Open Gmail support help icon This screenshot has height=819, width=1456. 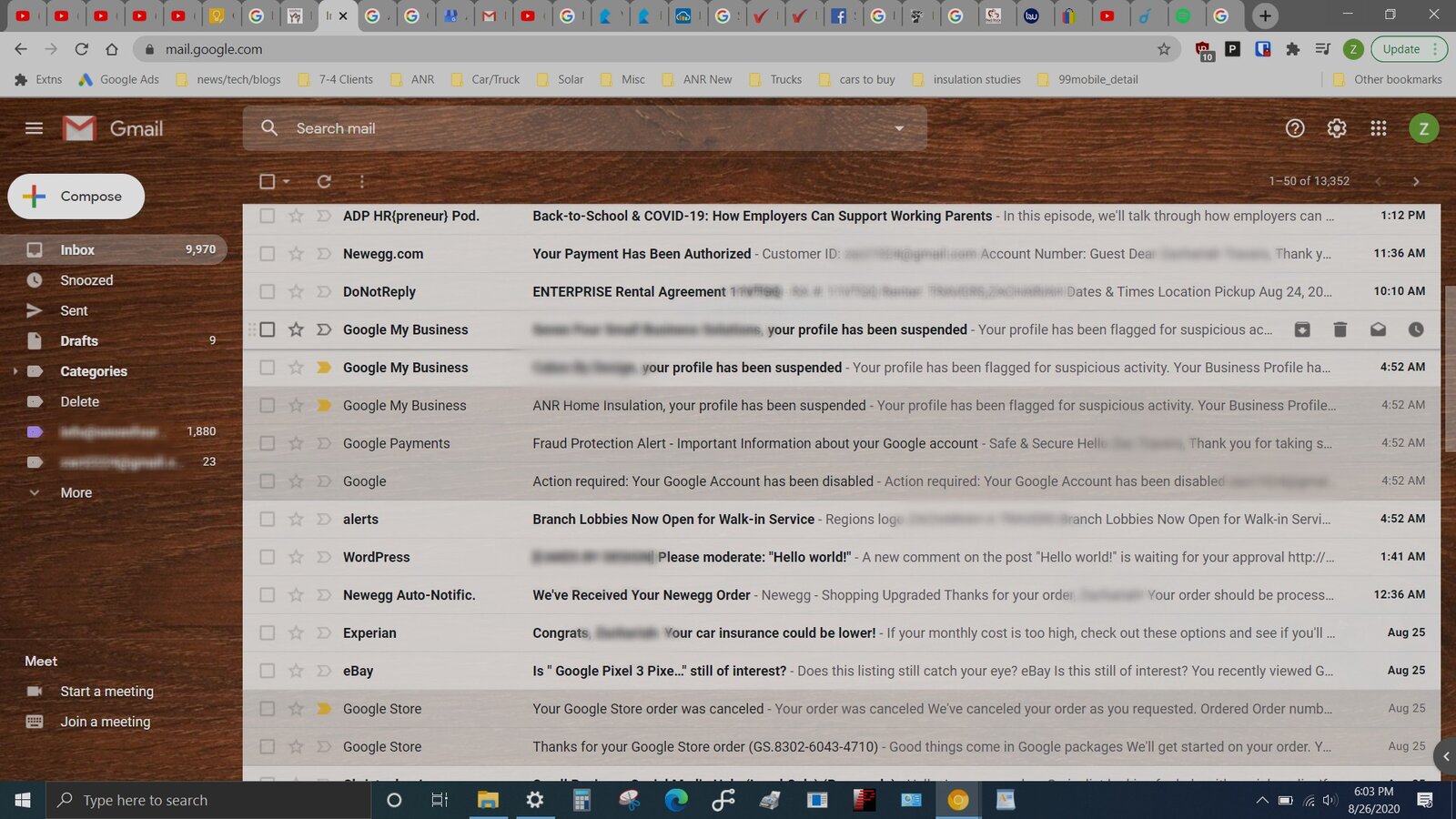pyautogui.click(x=1295, y=128)
